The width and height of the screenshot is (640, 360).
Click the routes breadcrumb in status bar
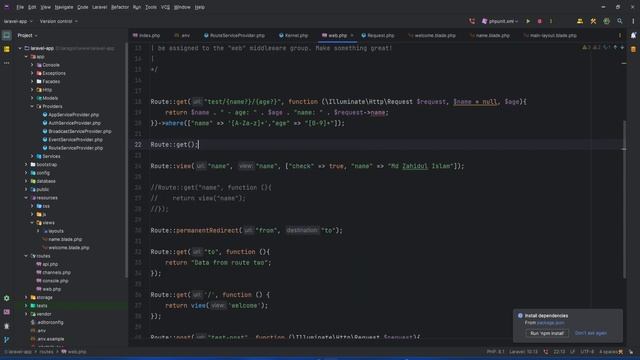(46, 352)
